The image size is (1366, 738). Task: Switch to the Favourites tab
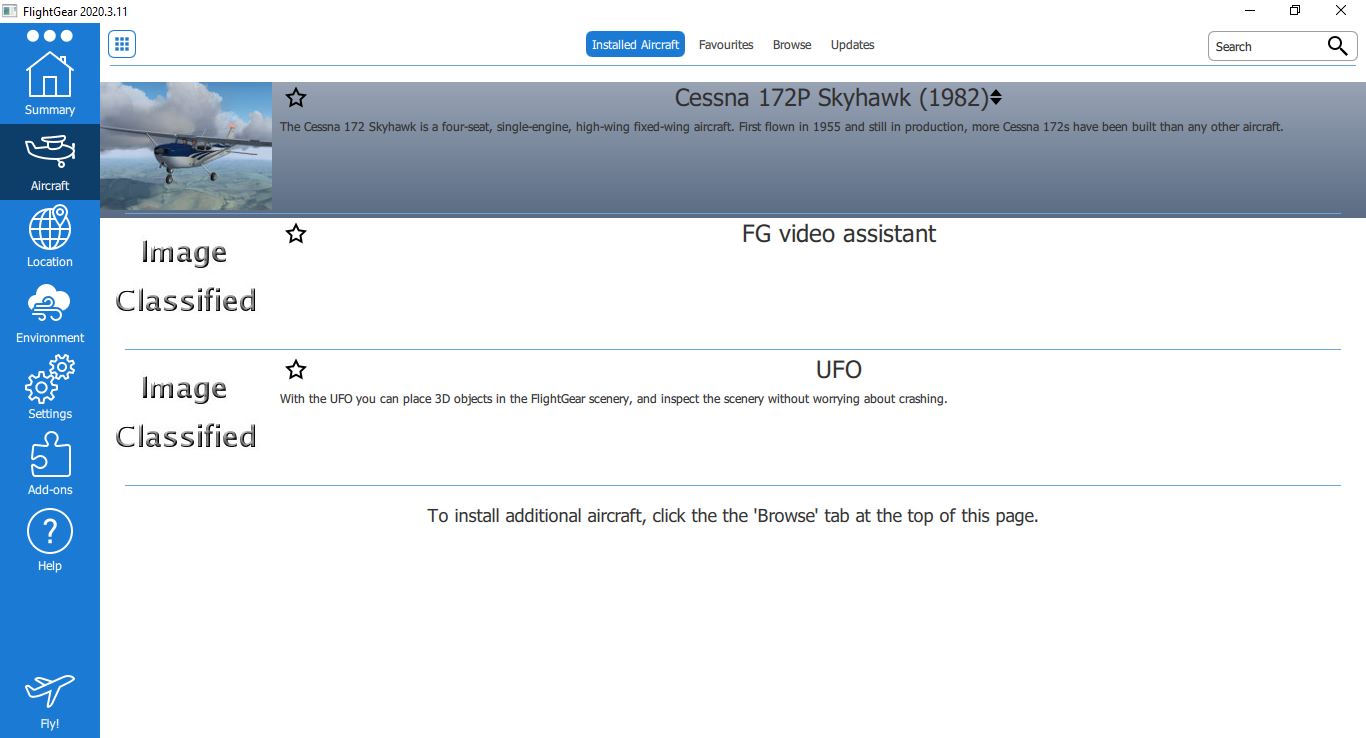click(x=726, y=45)
